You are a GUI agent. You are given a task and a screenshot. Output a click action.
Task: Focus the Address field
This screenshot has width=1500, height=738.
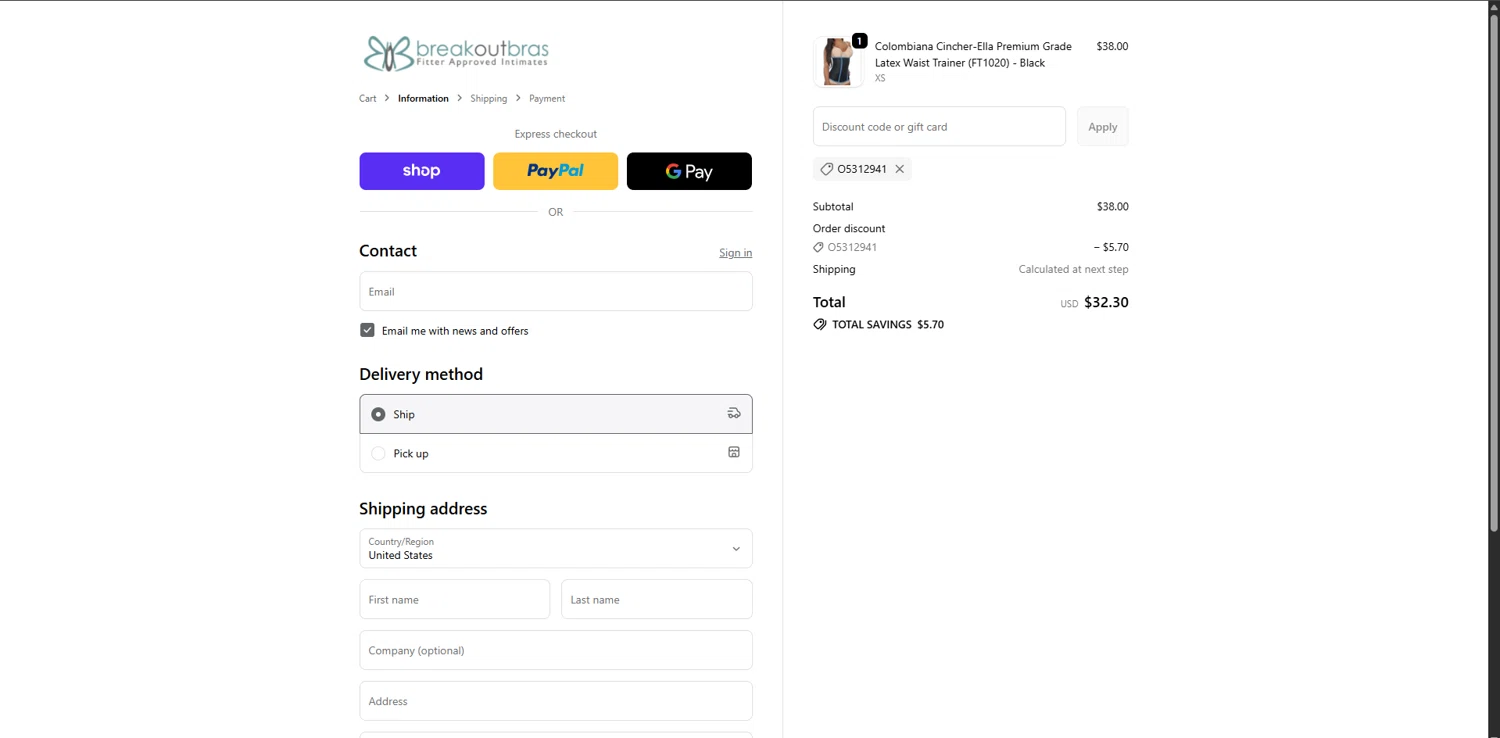coord(556,701)
